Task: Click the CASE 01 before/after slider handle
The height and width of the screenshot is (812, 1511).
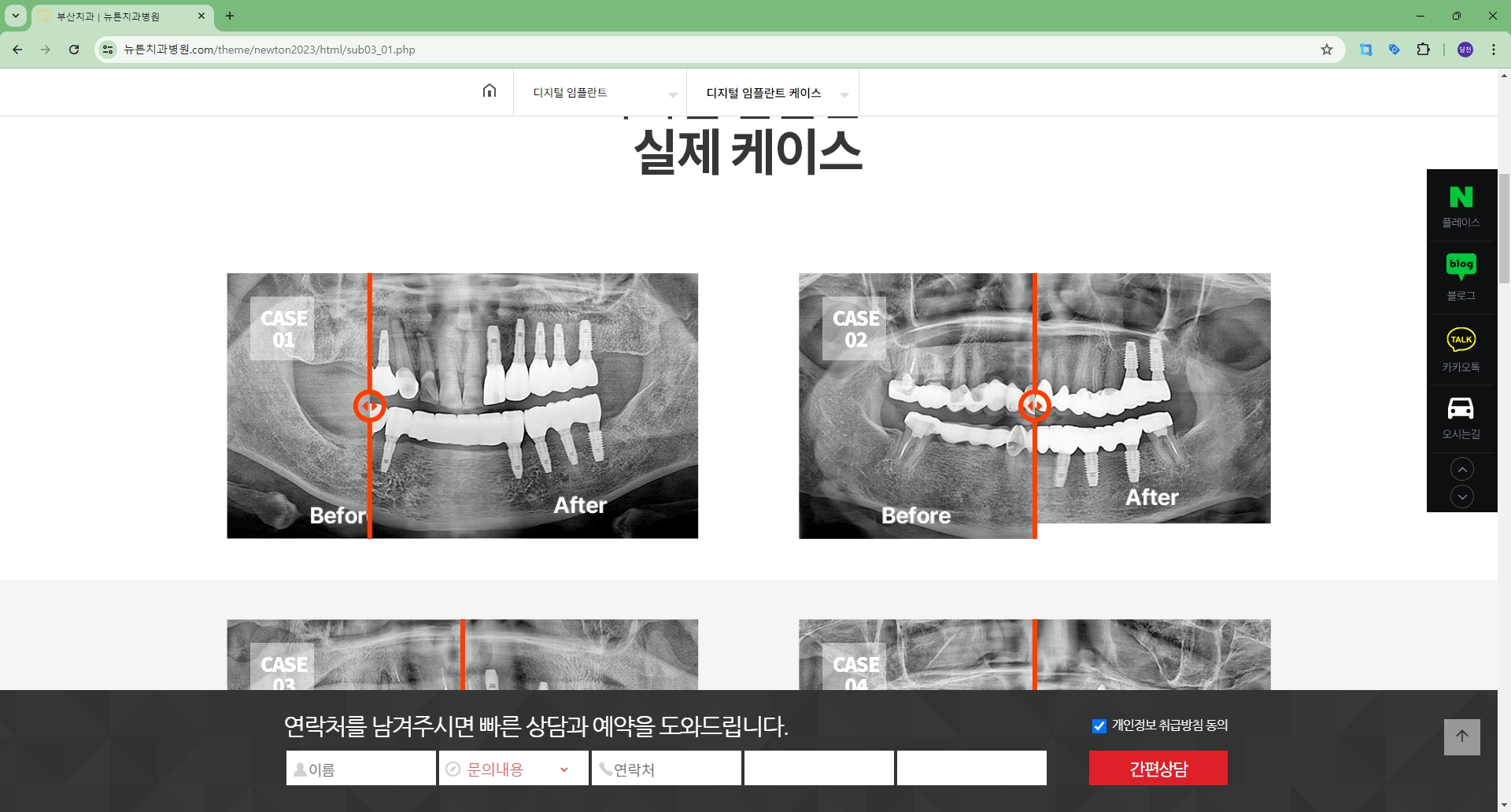Action: (x=371, y=405)
